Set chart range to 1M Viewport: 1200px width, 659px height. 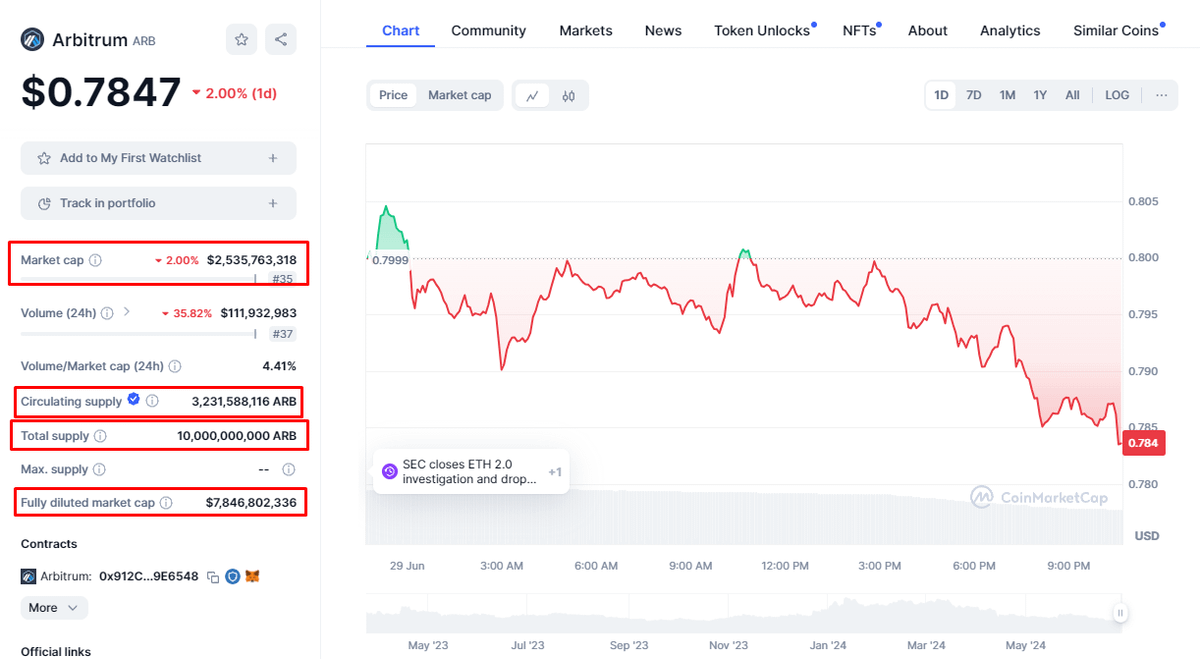1007,95
